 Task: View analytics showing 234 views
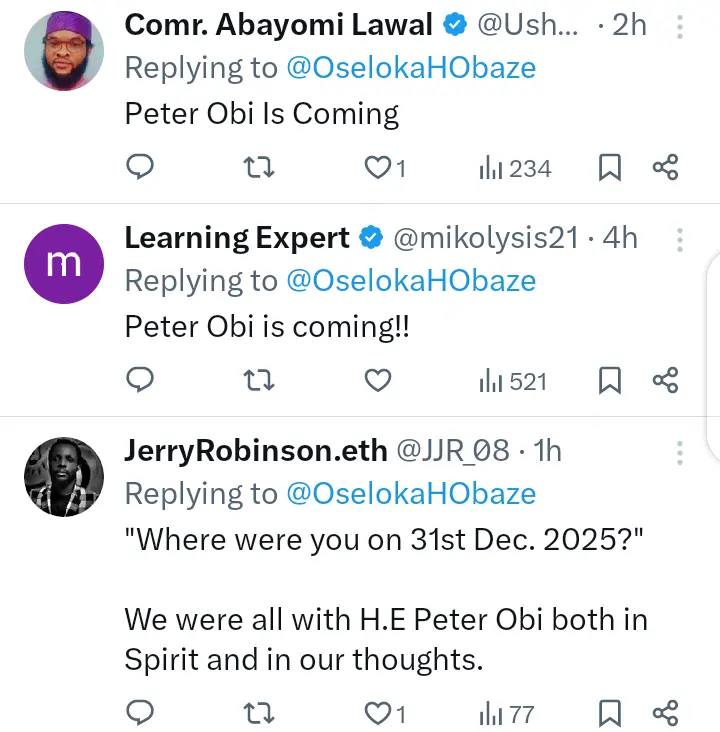point(515,168)
